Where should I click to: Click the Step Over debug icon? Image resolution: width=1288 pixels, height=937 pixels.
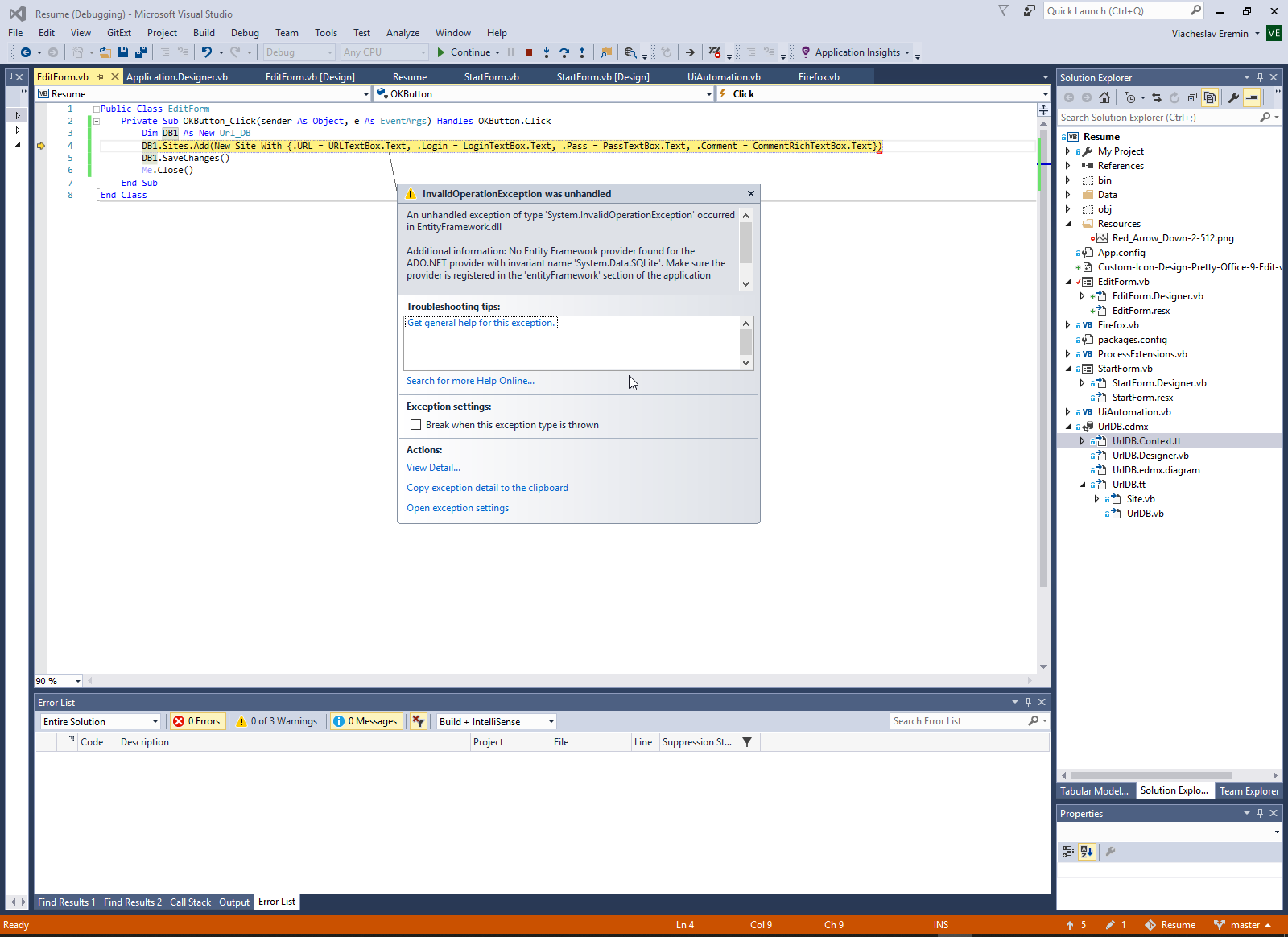tap(564, 52)
